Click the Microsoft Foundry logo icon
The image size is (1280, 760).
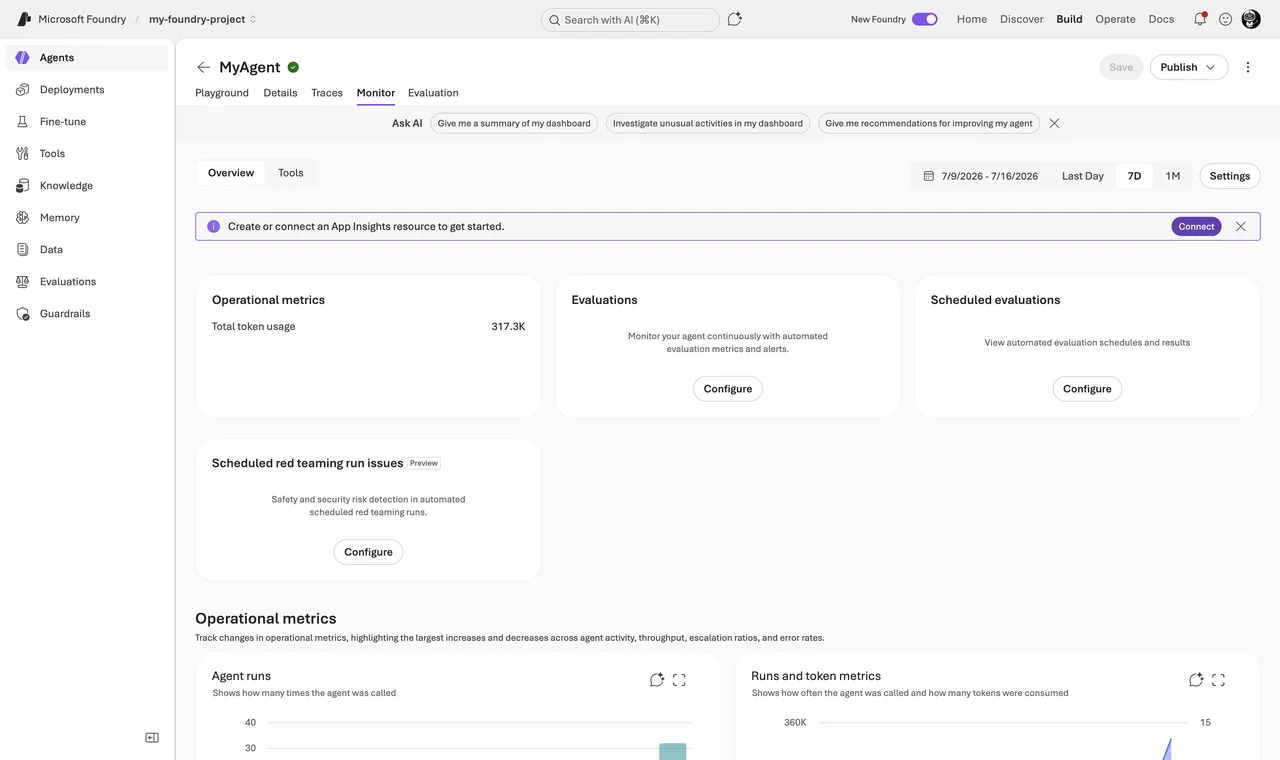point(24,19)
